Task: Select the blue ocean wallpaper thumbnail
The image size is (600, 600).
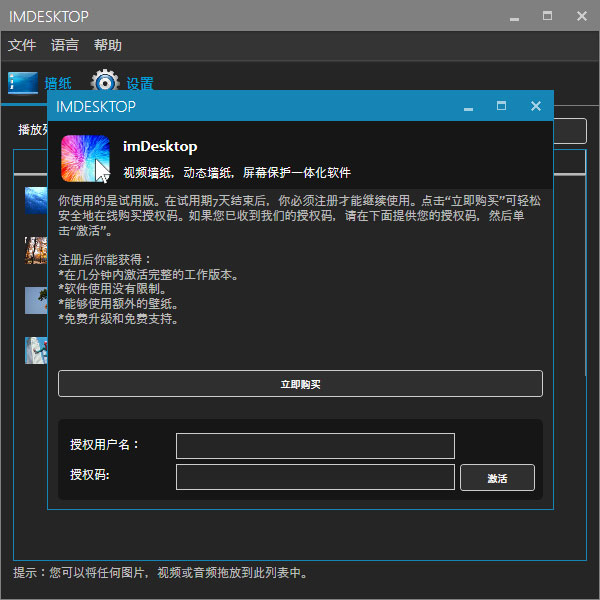Action: [36, 201]
